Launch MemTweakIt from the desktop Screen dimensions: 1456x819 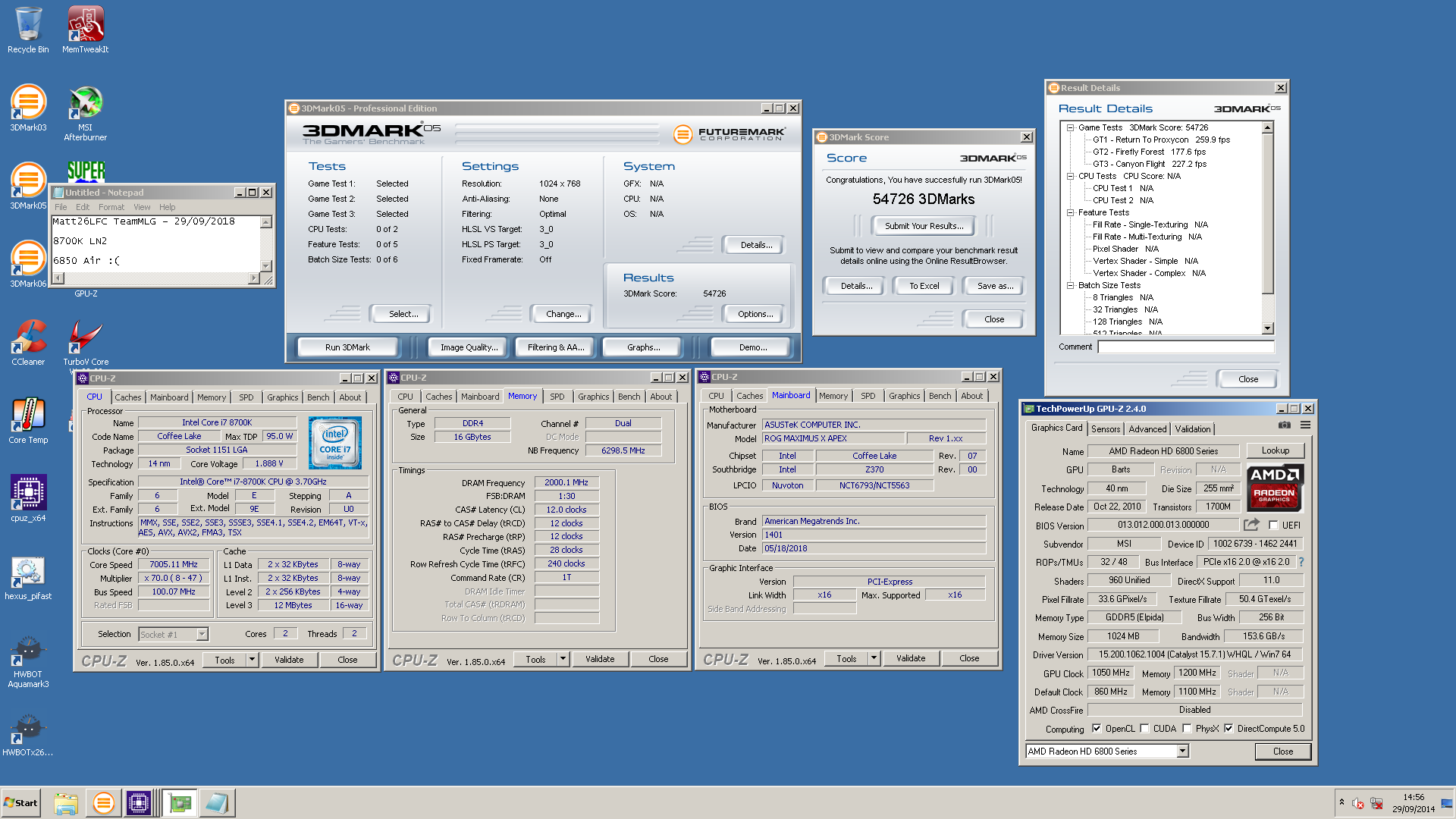pyautogui.click(x=86, y=30)
